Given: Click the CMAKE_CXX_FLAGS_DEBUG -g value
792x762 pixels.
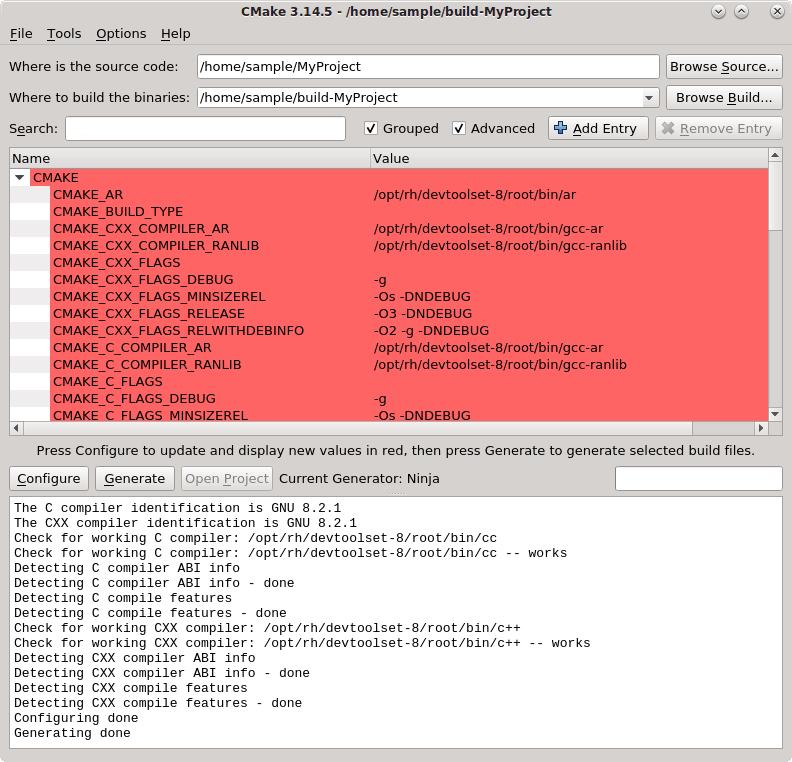Looking at the screenshot, I should tap(380, 280).
